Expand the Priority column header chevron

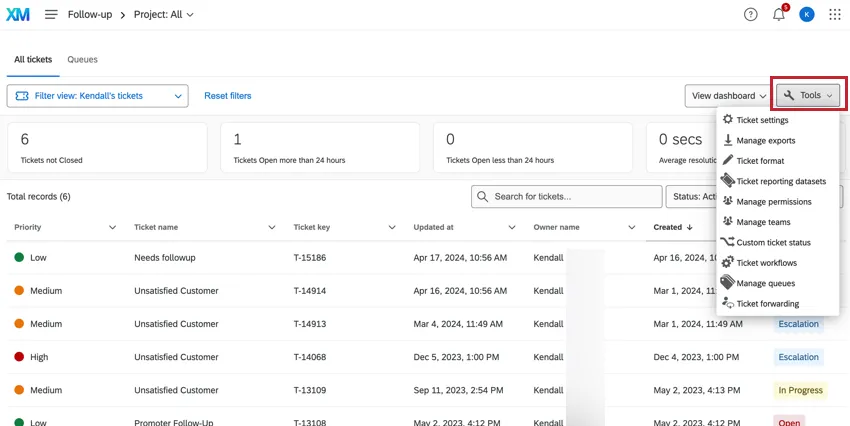click(x=112, y=228)
